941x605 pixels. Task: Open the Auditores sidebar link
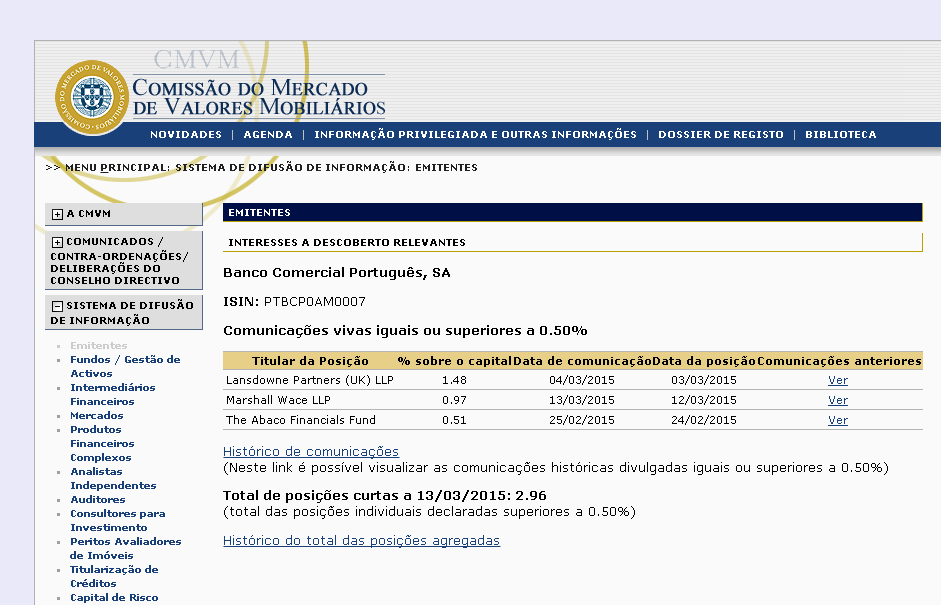pyautogui.click(x=98, y=499)
